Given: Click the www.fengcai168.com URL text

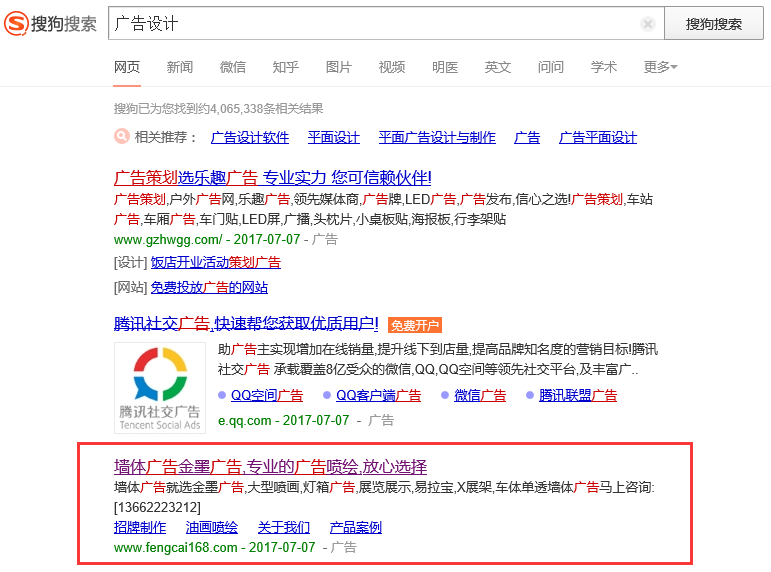Looking at the screenshot, I should point(176,547).
